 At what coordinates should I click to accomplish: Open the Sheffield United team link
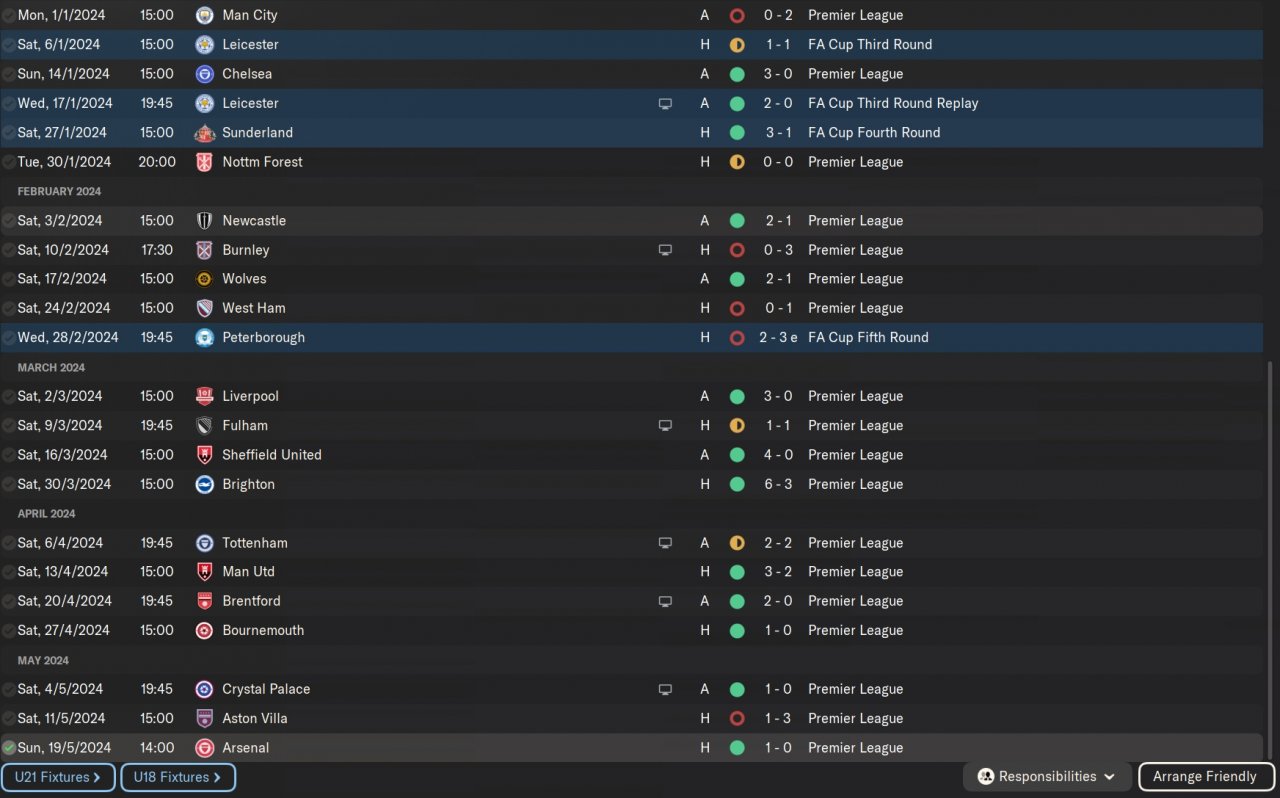272,455
